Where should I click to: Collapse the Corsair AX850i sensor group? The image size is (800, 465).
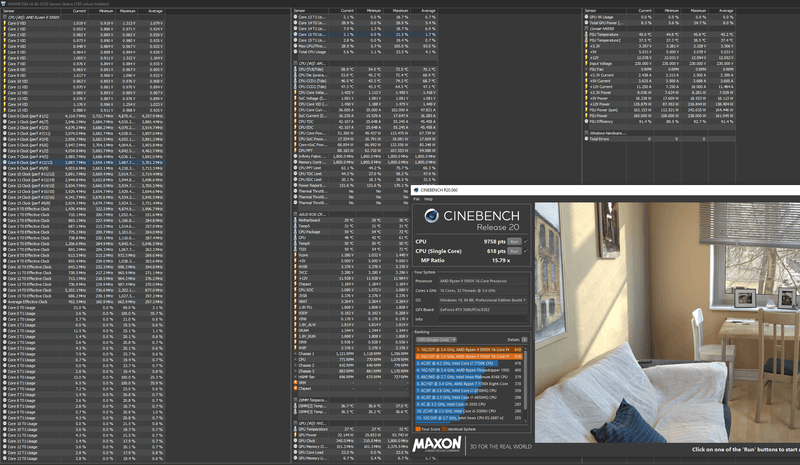tap(586, 29)
